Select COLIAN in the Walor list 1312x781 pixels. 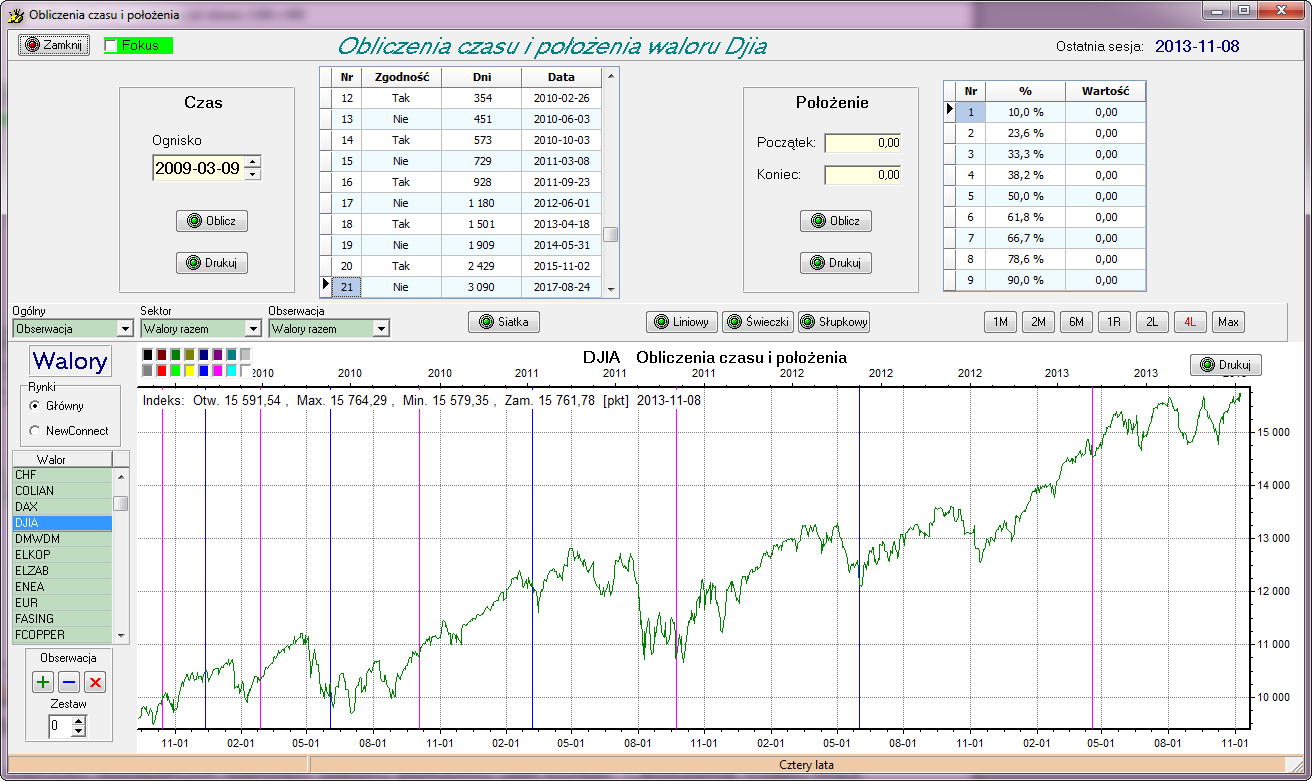pyautogui.click(x=62, y=491)
